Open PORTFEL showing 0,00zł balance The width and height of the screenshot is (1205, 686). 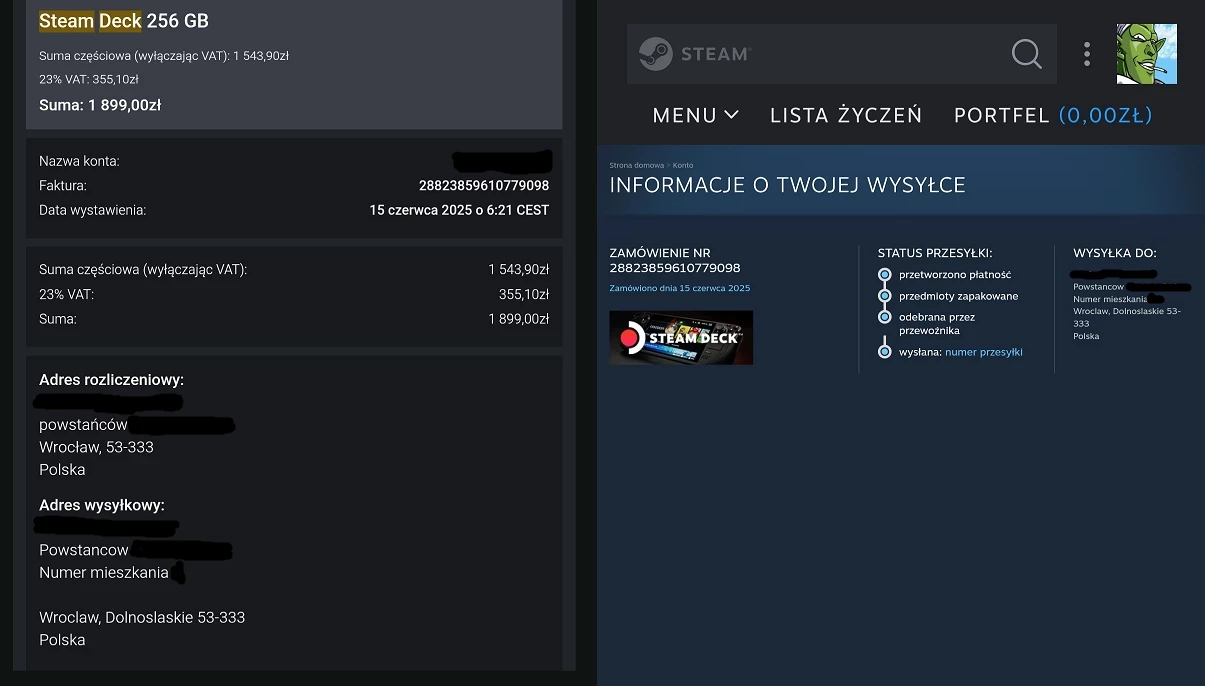click(1052, 115)
